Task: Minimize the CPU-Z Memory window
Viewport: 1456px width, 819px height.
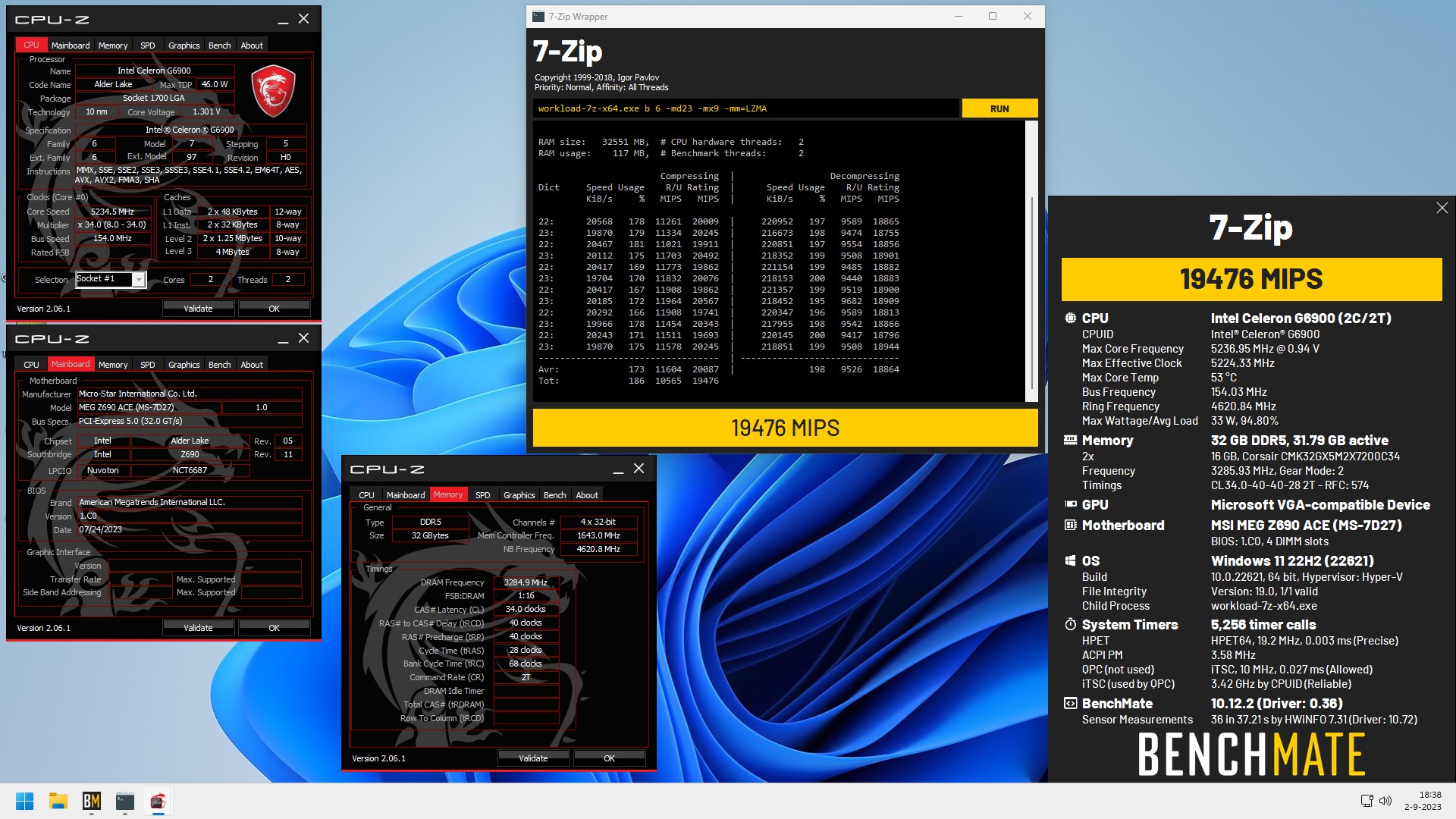Action: [618, 469]
